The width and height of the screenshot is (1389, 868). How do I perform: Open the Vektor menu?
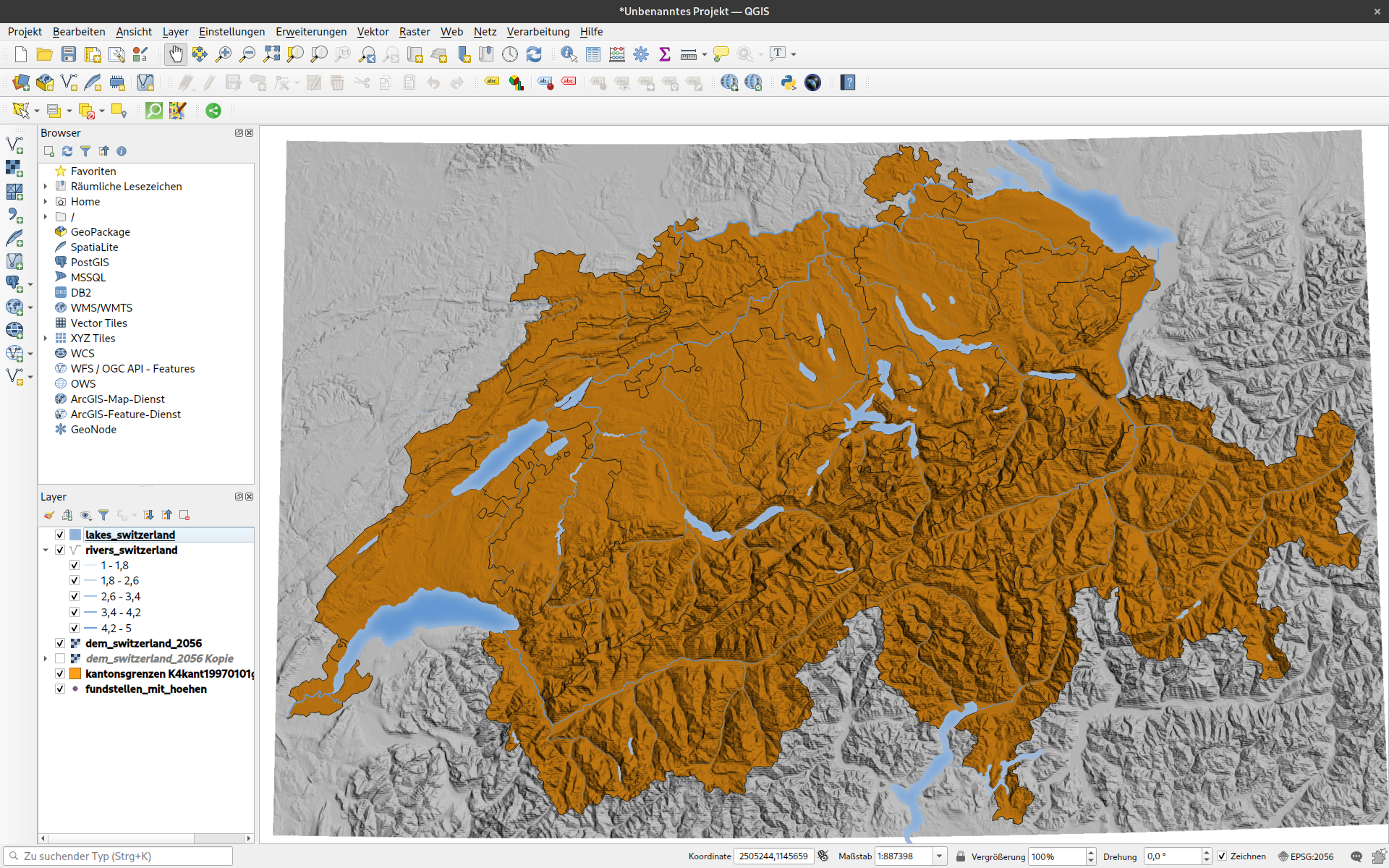pyautogui.click(x=373, y=32)
